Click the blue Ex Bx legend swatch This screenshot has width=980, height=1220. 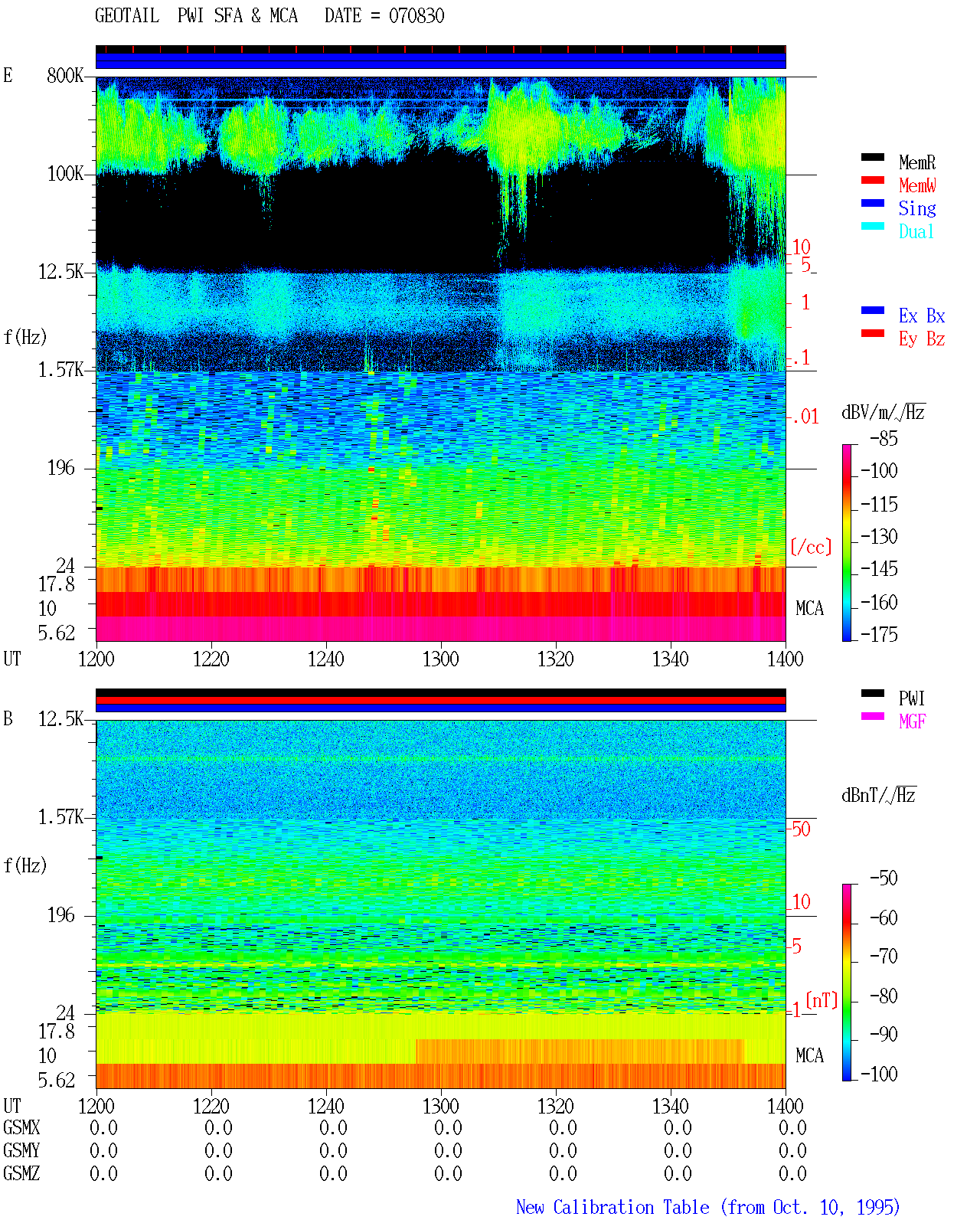coord(872,310)
